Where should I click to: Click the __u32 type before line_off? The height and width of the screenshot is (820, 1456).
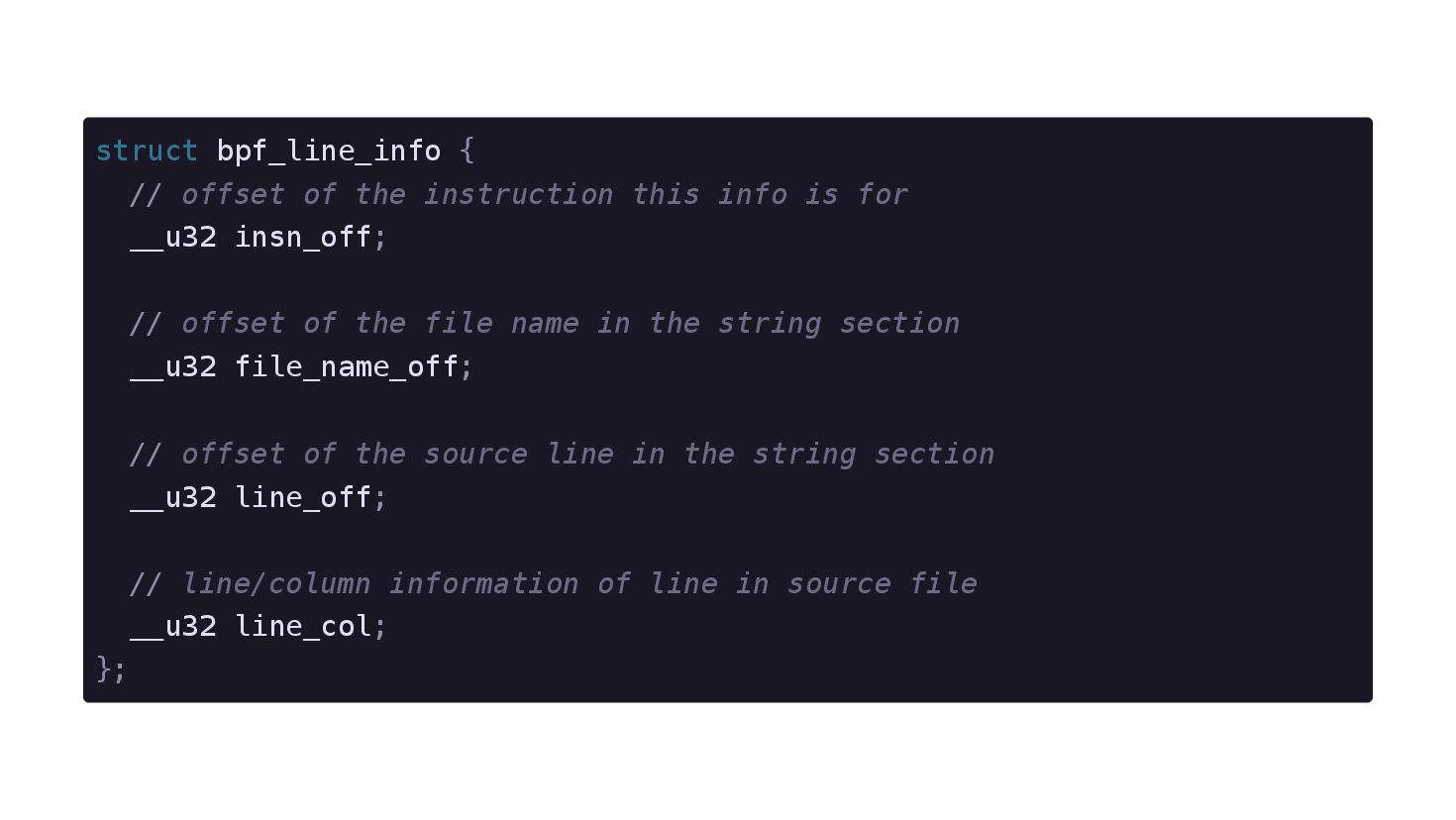tap(173, 497)
